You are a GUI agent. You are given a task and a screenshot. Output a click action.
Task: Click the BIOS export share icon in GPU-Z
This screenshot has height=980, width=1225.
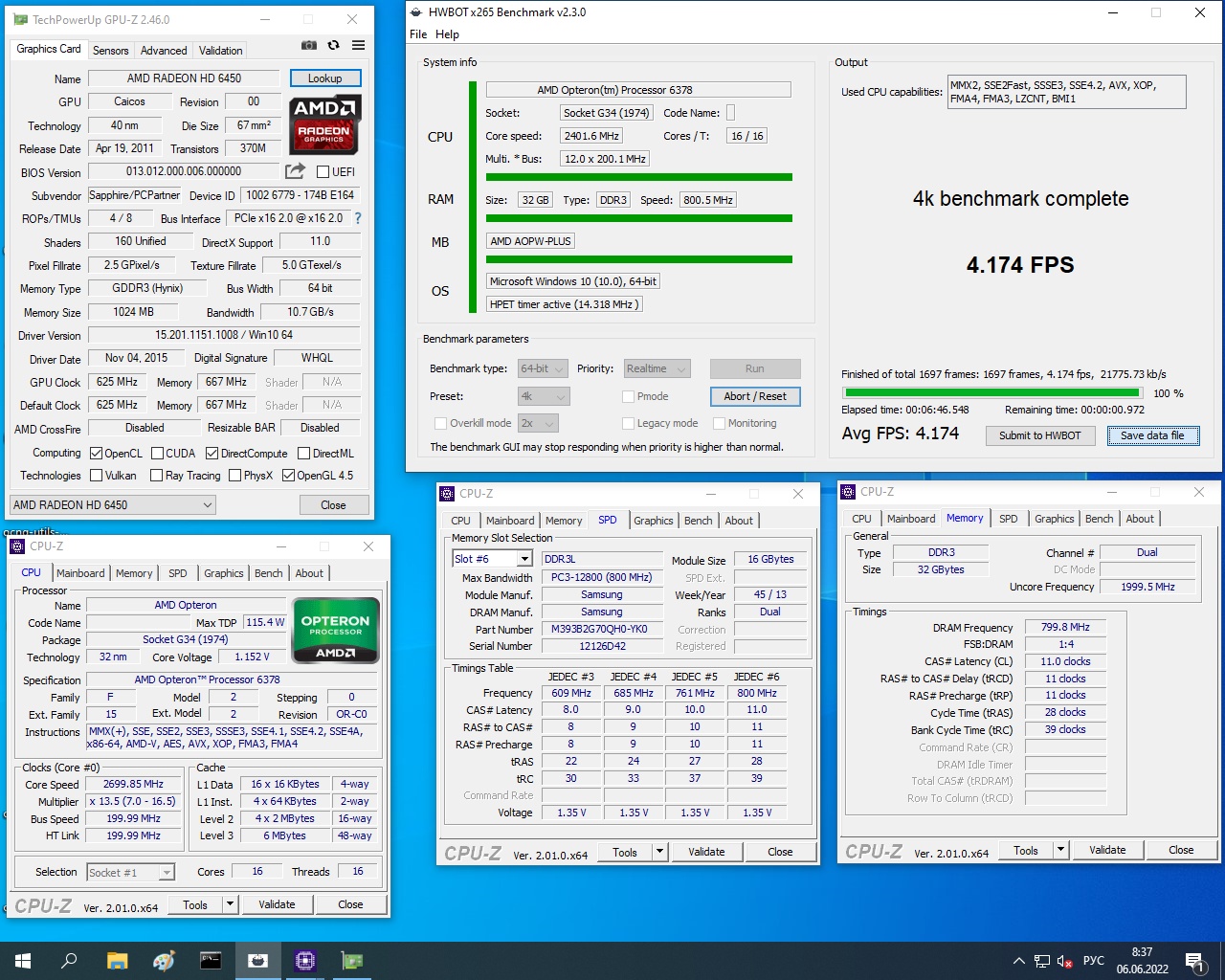[295, 171]
